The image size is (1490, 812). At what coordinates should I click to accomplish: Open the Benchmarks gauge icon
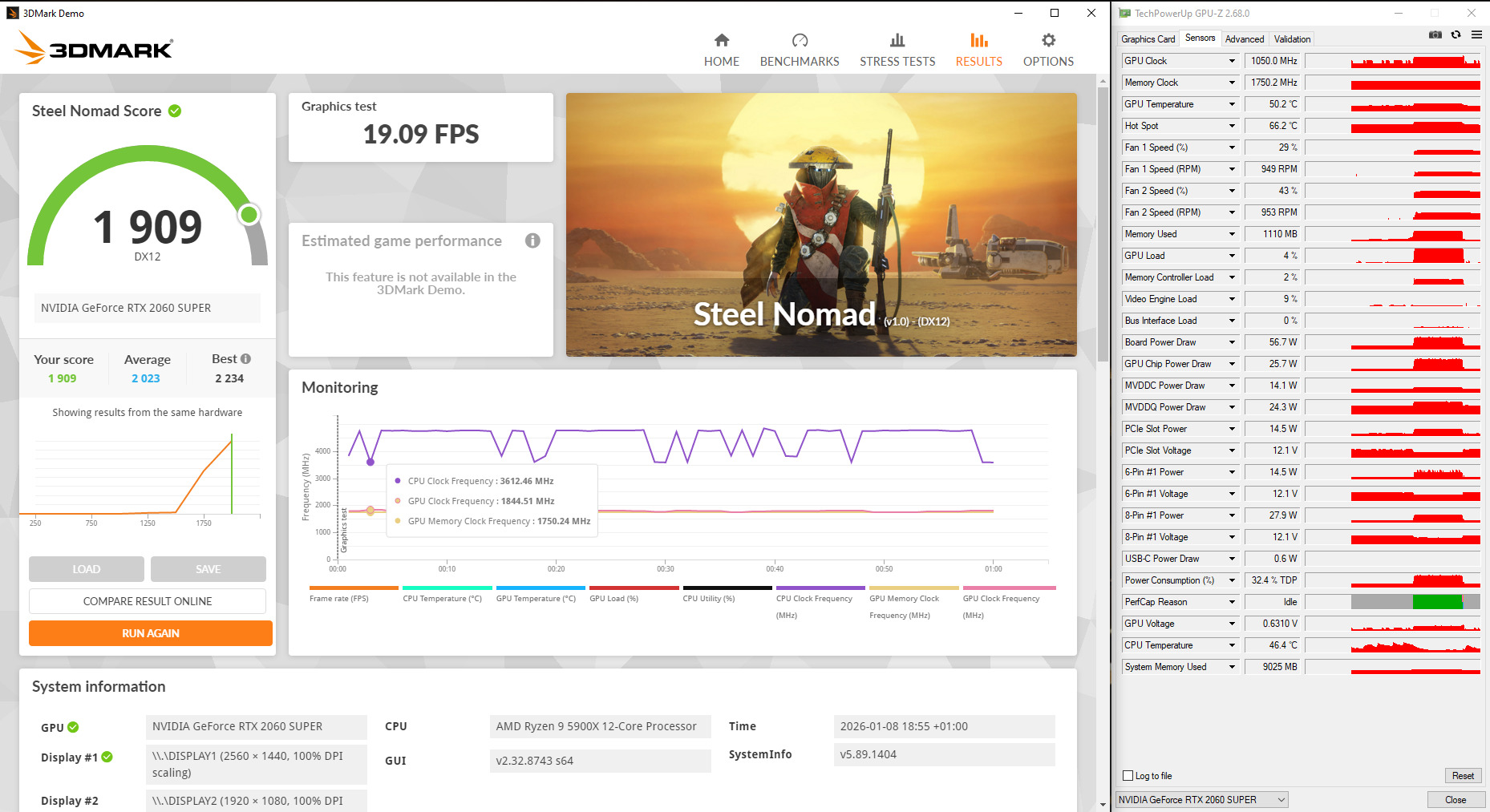tap(800, 40)
